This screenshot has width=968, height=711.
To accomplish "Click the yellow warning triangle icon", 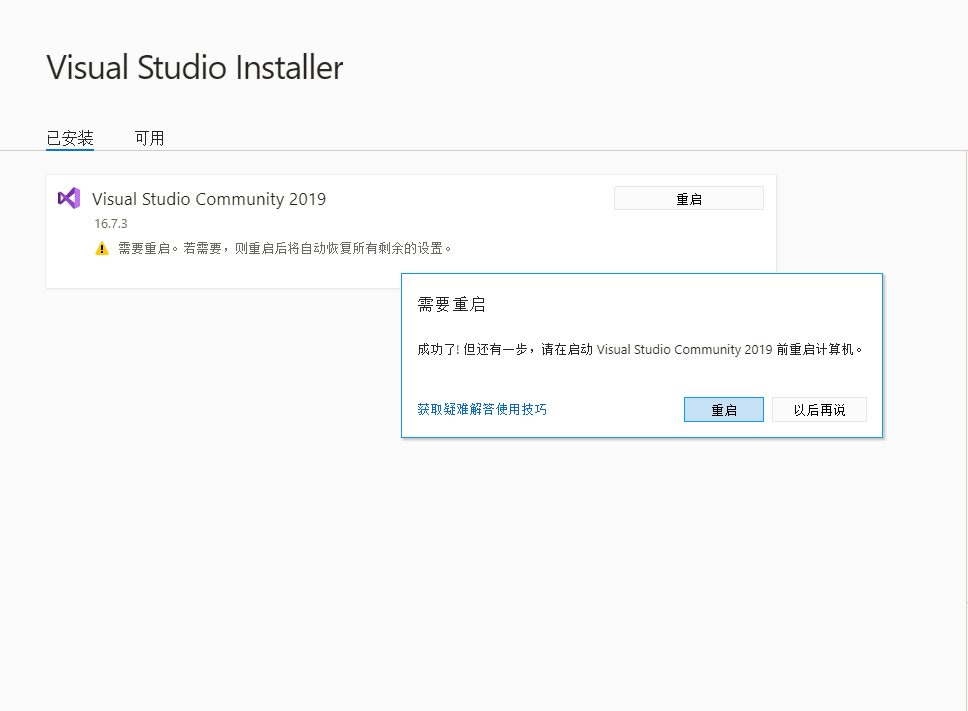I will pos(102,249).
